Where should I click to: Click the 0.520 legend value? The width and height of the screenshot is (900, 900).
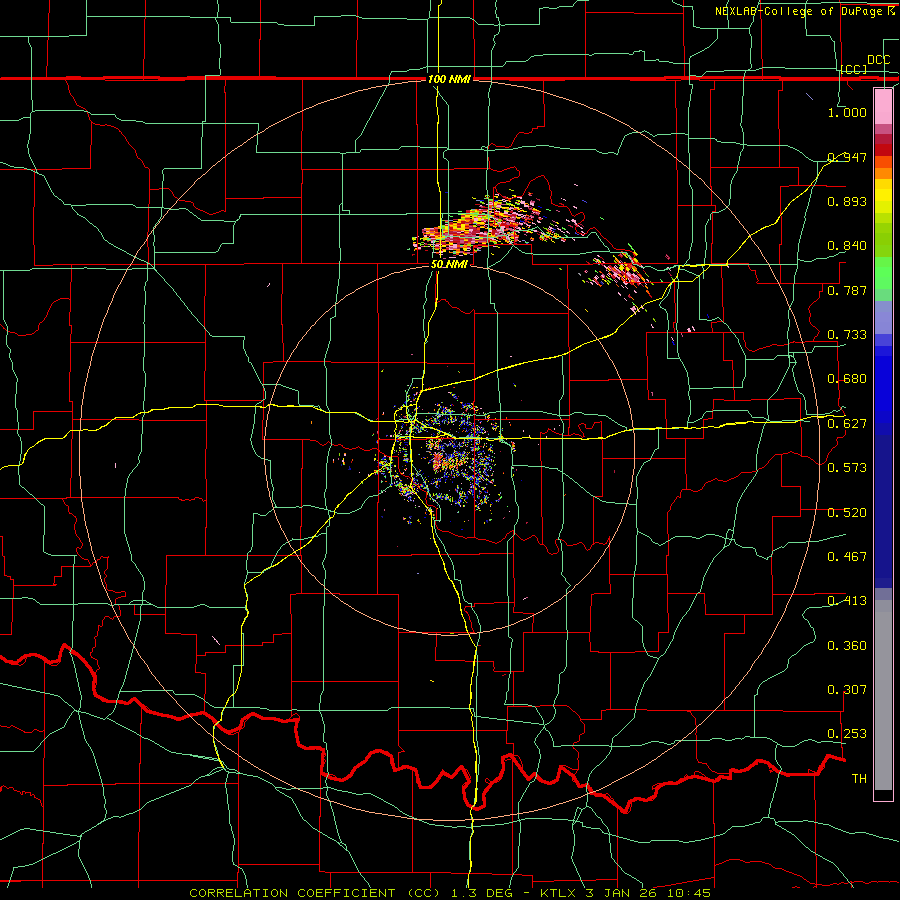847,512
